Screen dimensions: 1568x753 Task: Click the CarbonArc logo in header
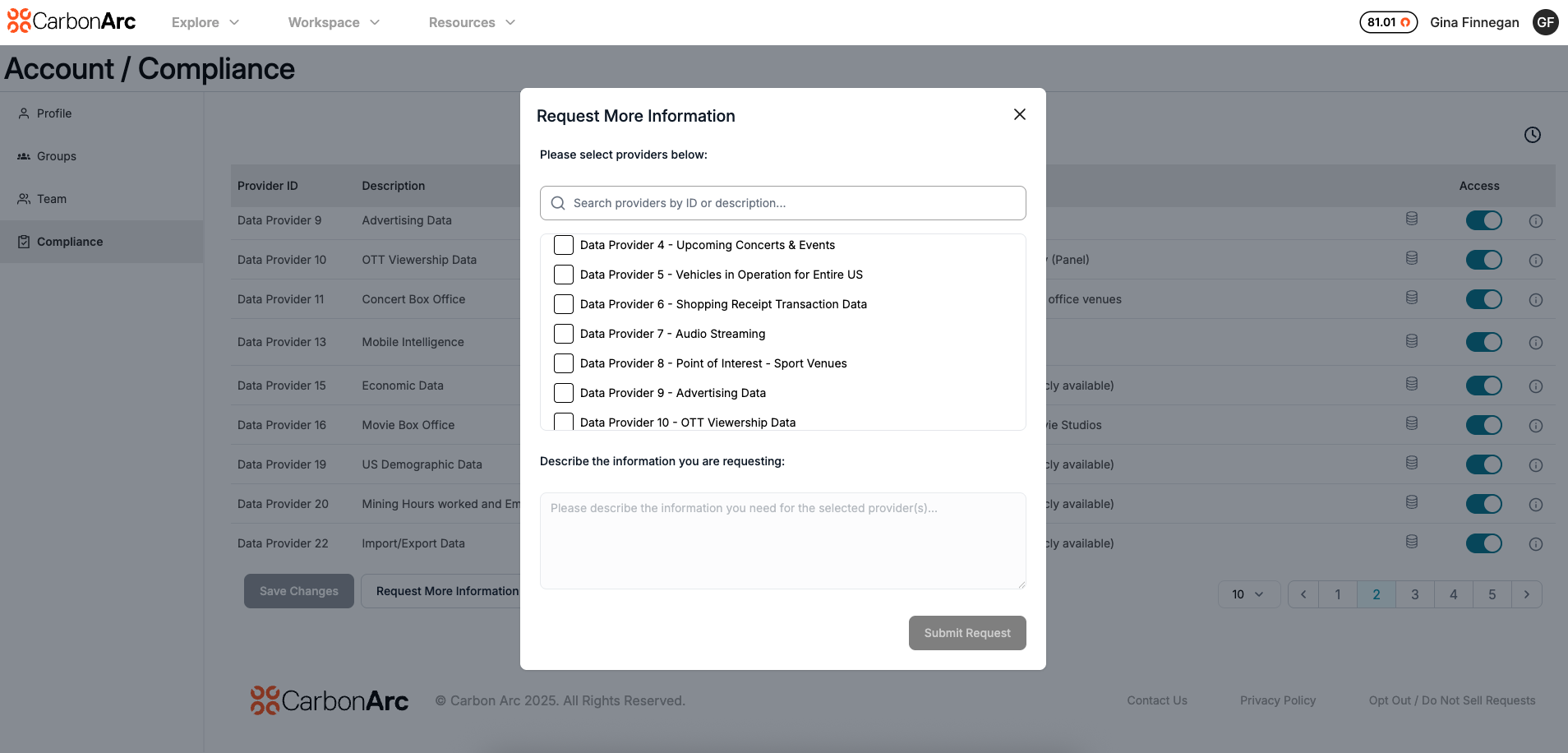pyautogui.click(x=71, y=21)
